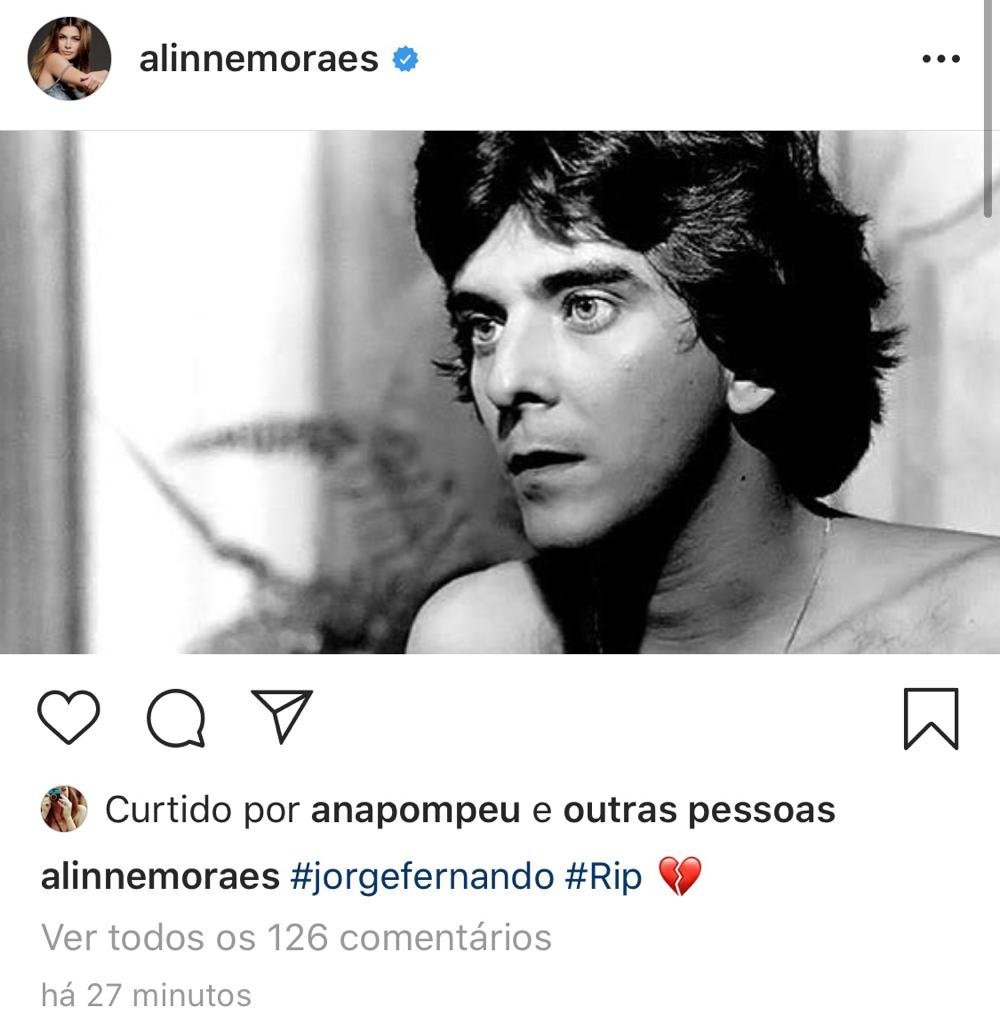View outras pessoas who liked
This screenshot has width=1000, height=1024.
(x=699, y=810)
